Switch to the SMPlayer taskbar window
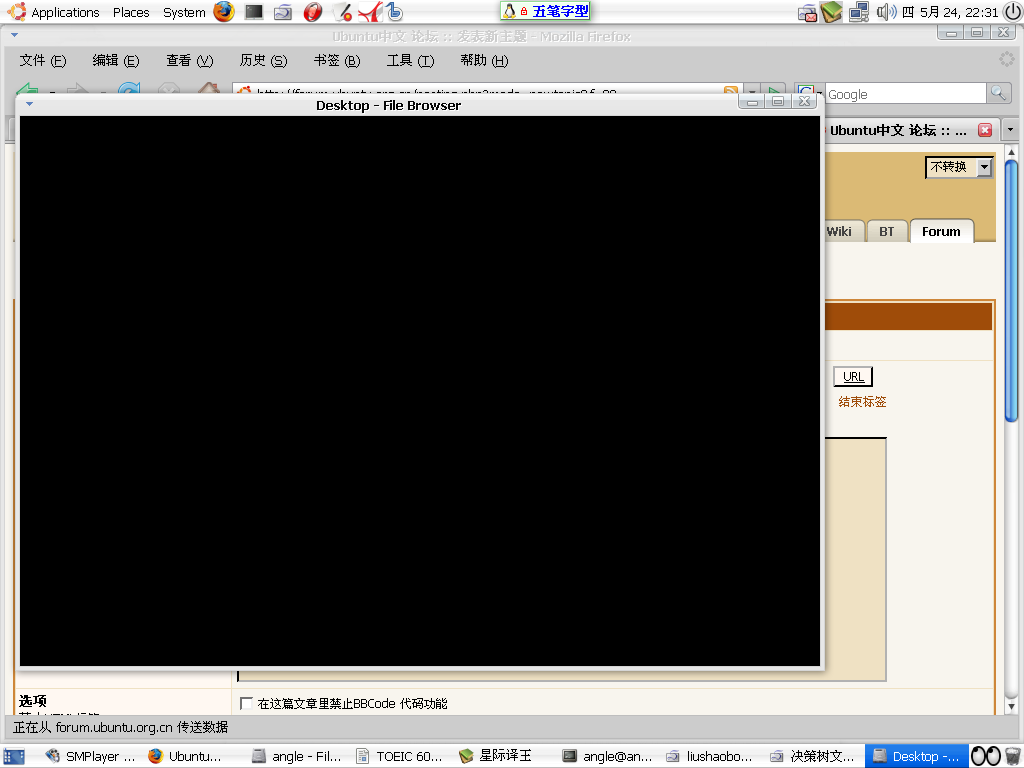 pyautogui.click(x=90, y=756)
